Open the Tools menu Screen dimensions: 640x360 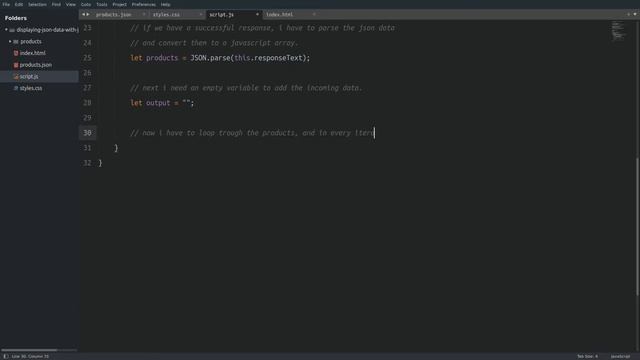pyautogui.click(x=102, y=4)
